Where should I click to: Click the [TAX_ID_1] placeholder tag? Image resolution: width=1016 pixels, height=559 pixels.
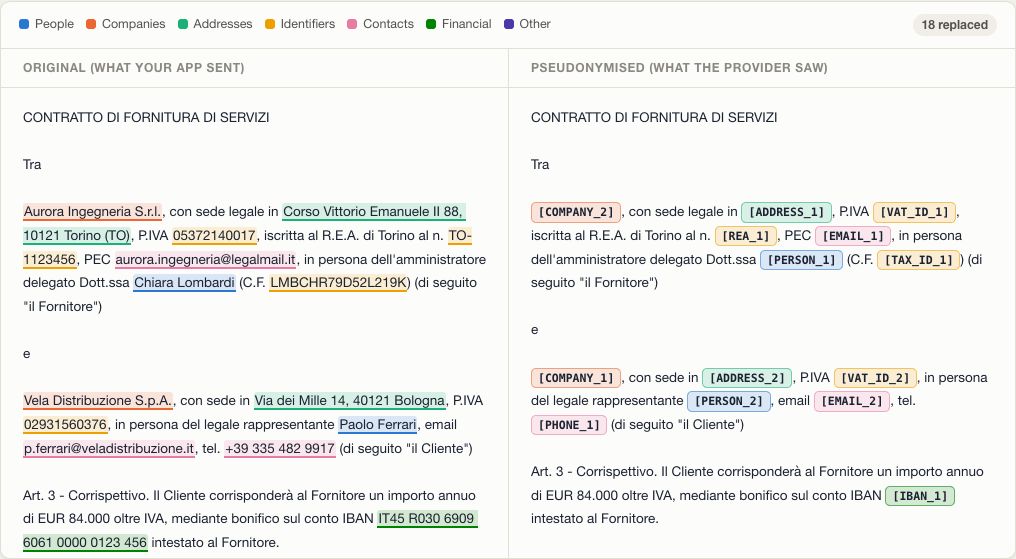(918, 260)
